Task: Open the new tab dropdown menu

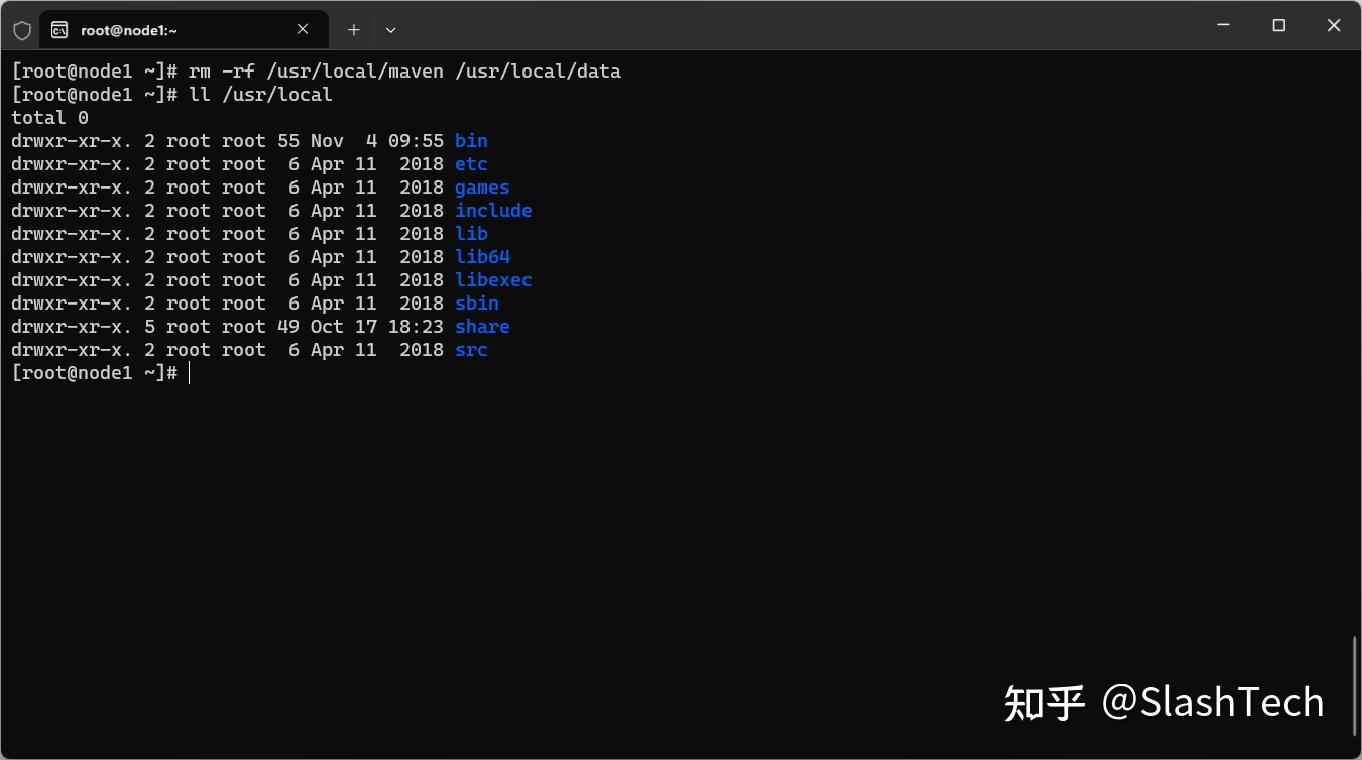Action: click(x=390, y=30)
